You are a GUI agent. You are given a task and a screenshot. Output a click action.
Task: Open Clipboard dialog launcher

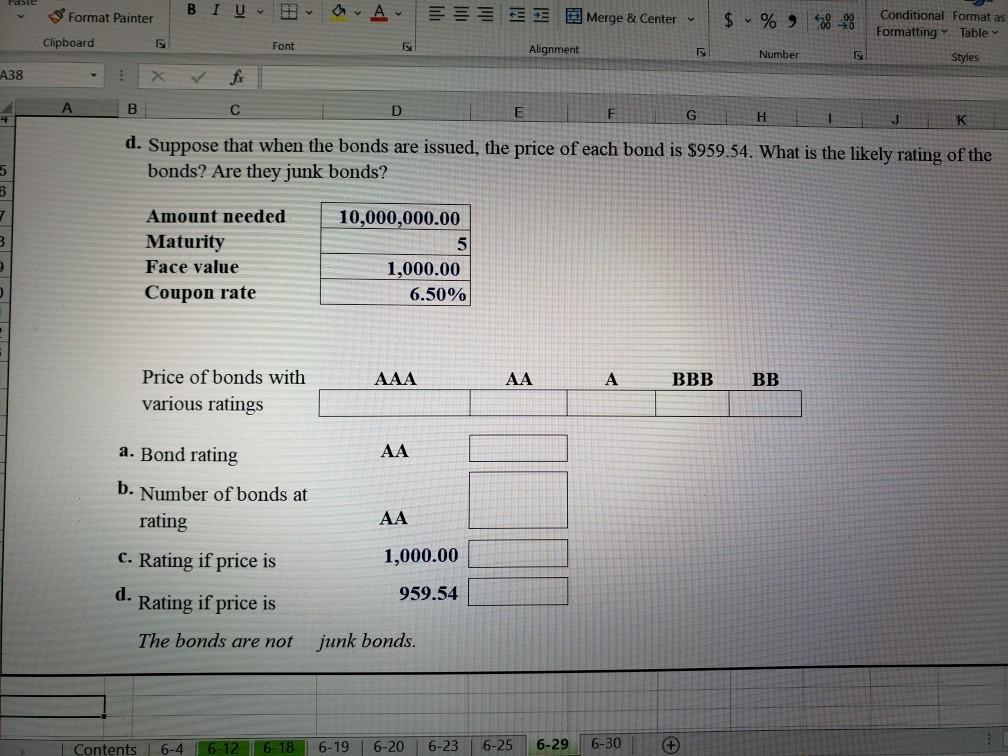[x=161, y=44]
